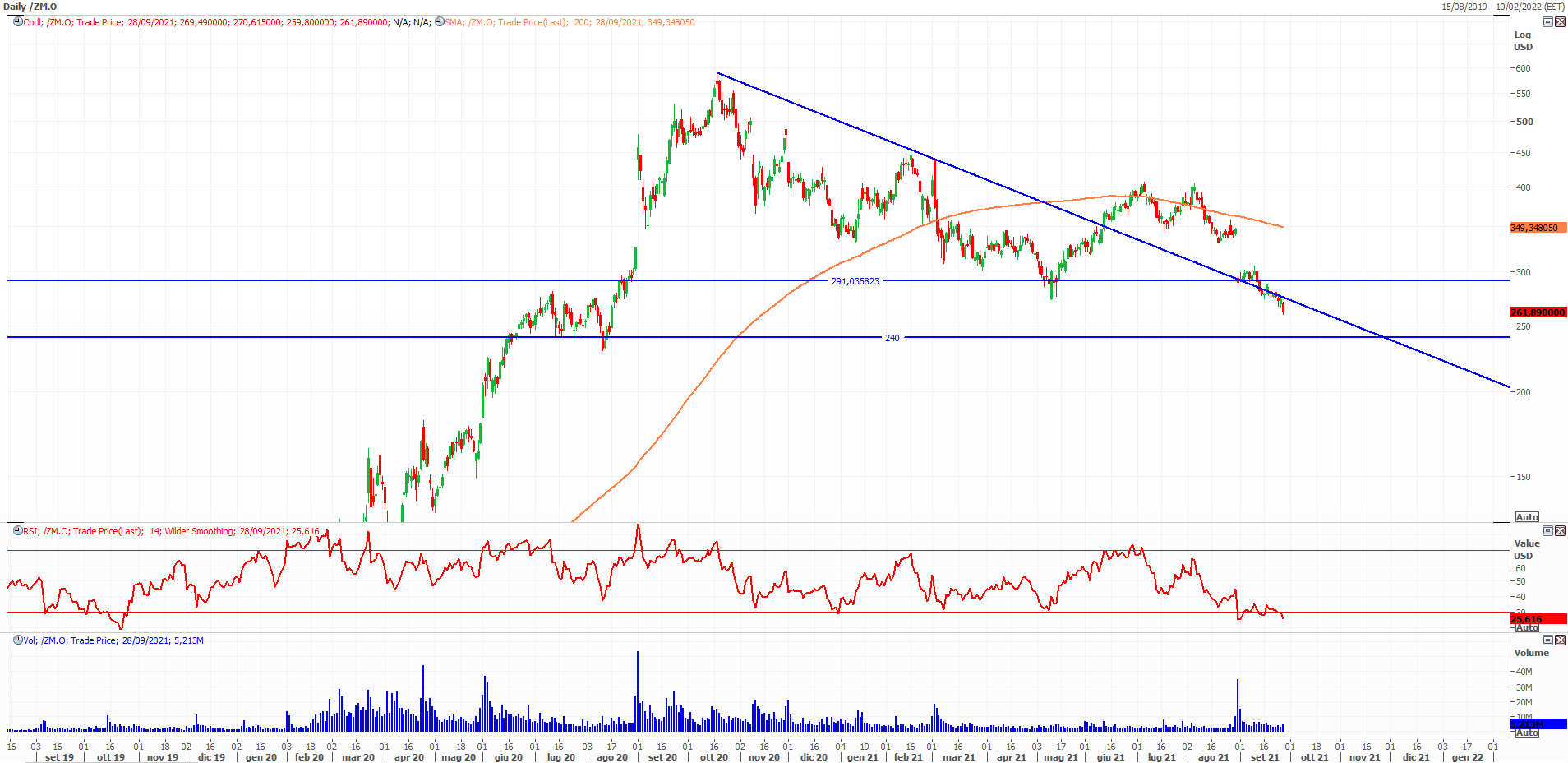This screenshot has width=1568, height=763.
Task: Toggle Auto scaling on the price axis
Action: pyautogui.click(x=1527, y=517)
